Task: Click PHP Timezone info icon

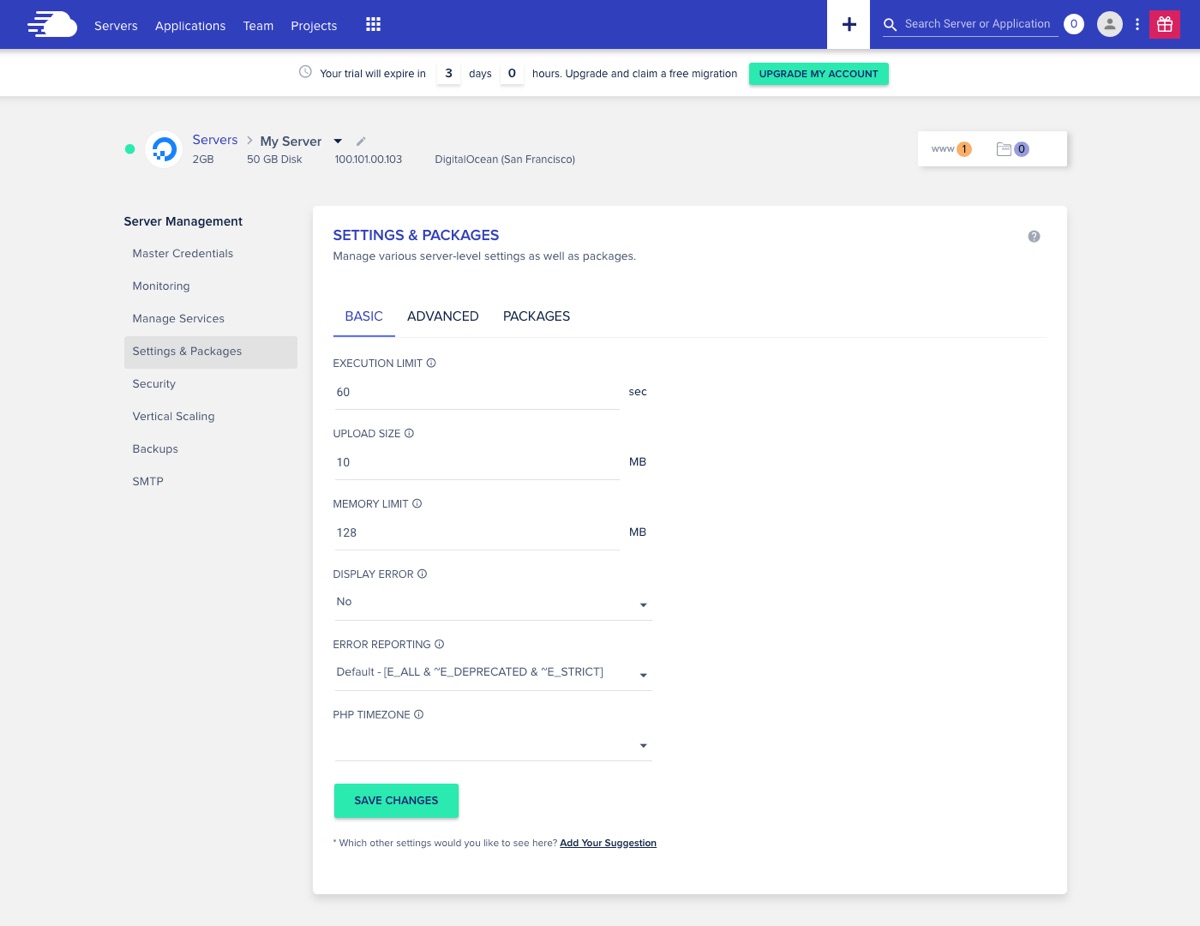Action: coord(419,714)
